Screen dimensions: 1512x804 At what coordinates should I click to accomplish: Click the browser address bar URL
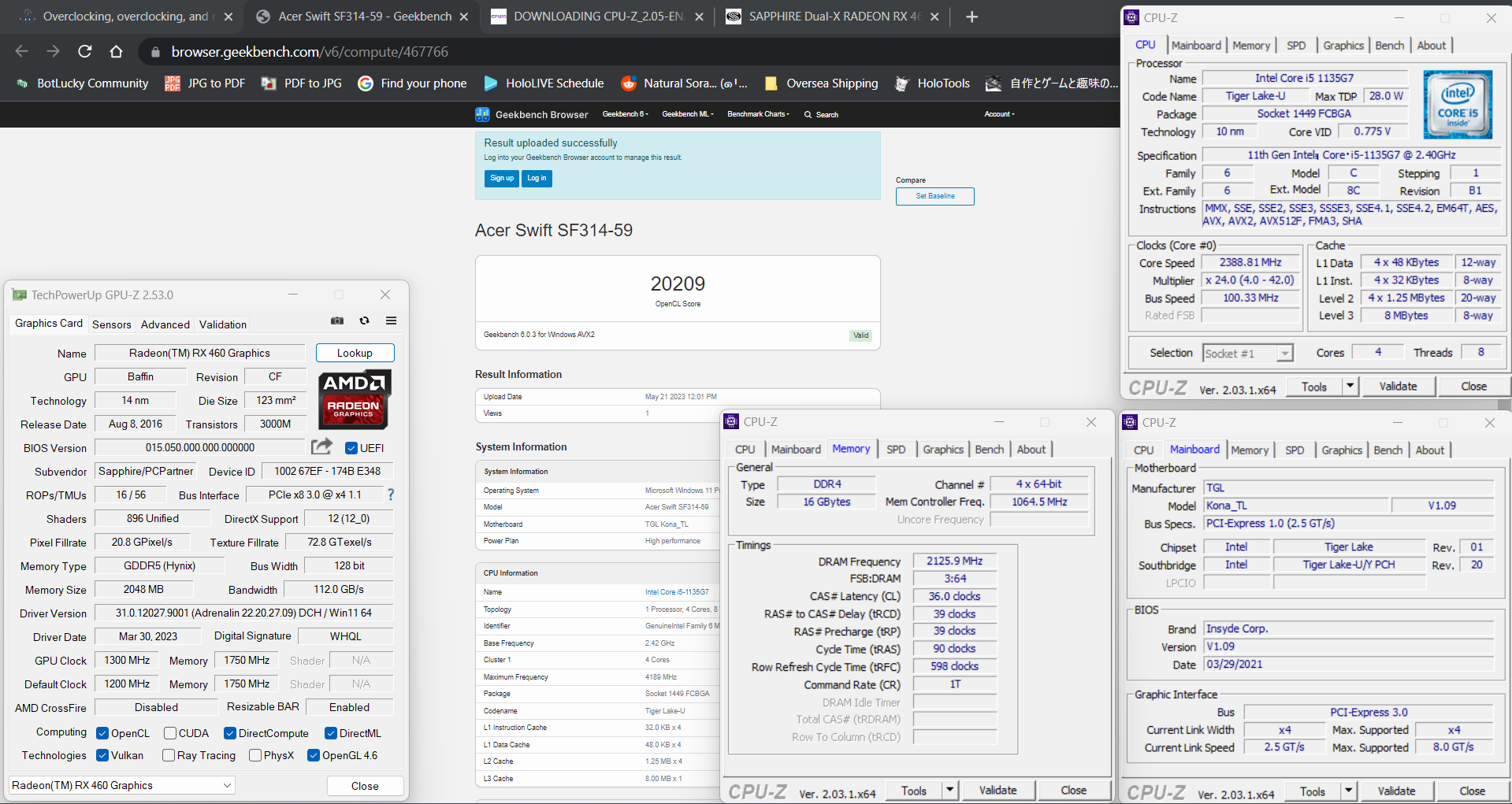point(310,52)
